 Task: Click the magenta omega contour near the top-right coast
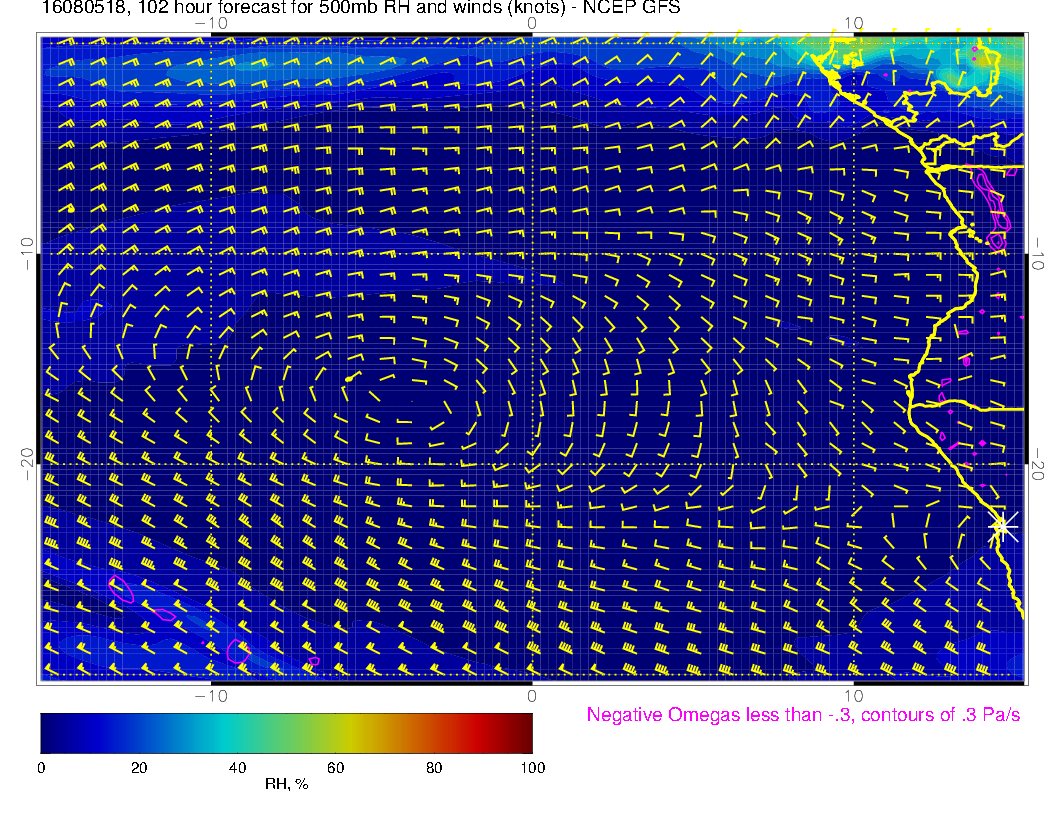[994, 199]
